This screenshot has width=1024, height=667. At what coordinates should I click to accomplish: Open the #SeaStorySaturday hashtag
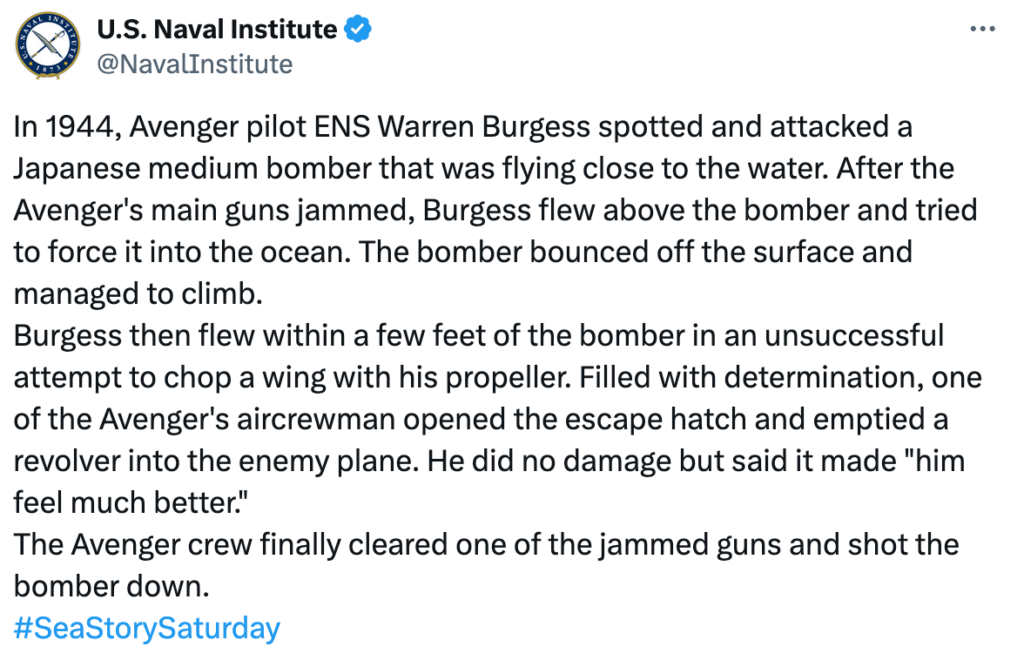pyautogui.click(x=146, y=628)
